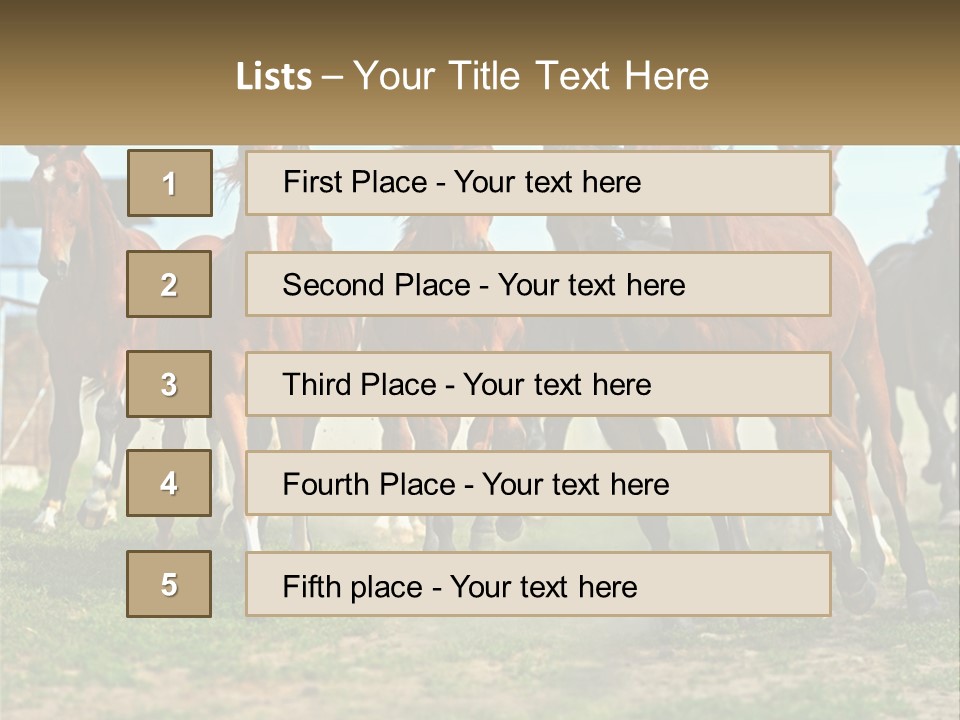Click the 'Third Place - Your text here' text

[x=467, y=385]
